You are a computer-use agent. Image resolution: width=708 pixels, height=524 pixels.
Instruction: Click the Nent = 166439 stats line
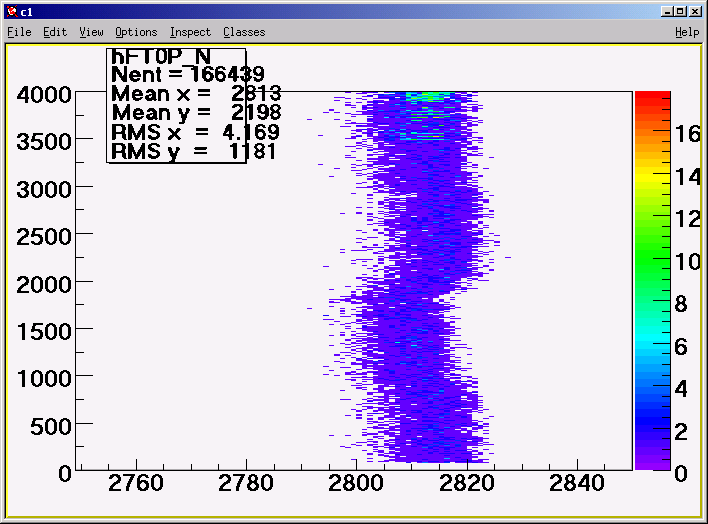point(188,75)
